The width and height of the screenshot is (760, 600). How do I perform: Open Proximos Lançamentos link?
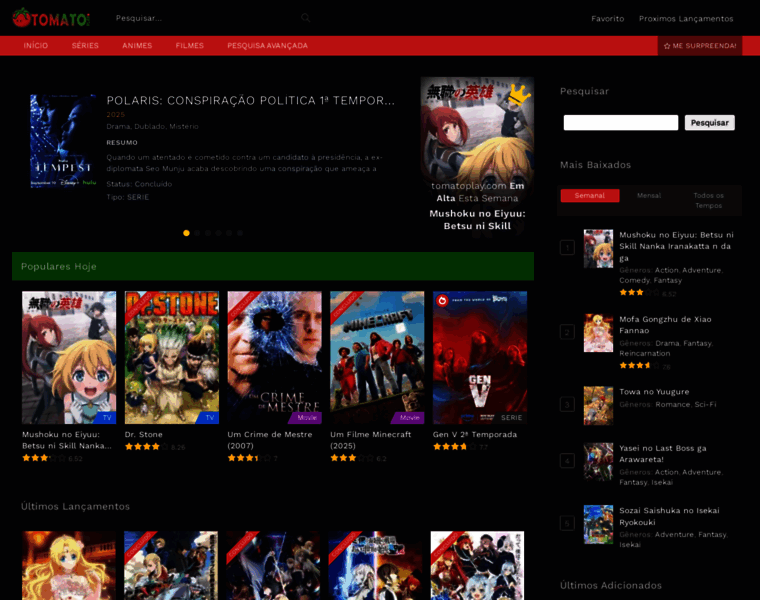pyautogui.click(x=686, y=18)
